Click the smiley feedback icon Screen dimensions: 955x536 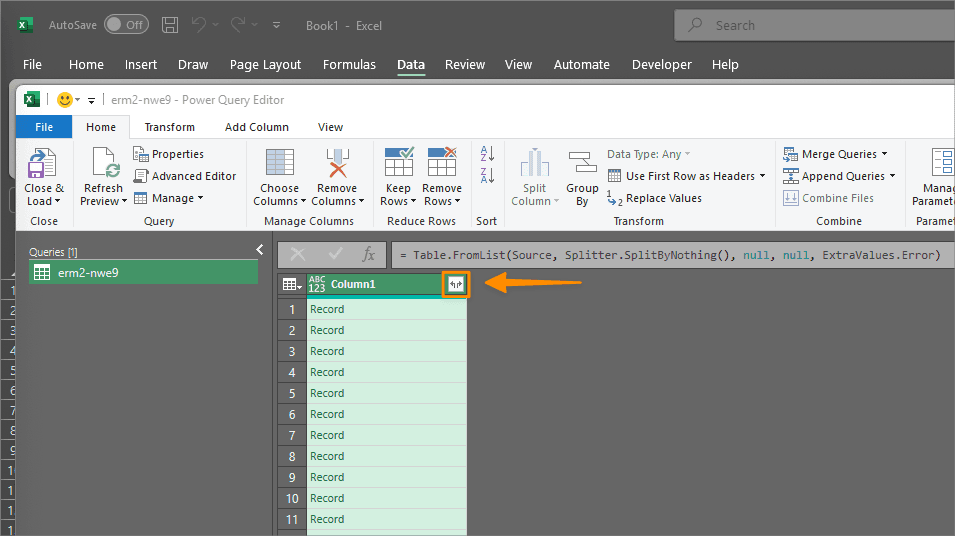(65, 100)
